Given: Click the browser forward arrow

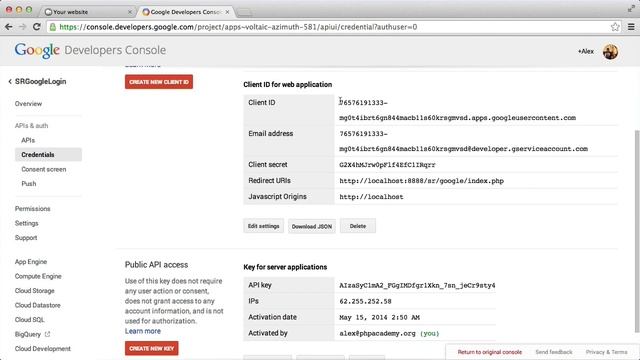Looking at the screenshot, I should [22, 27].
